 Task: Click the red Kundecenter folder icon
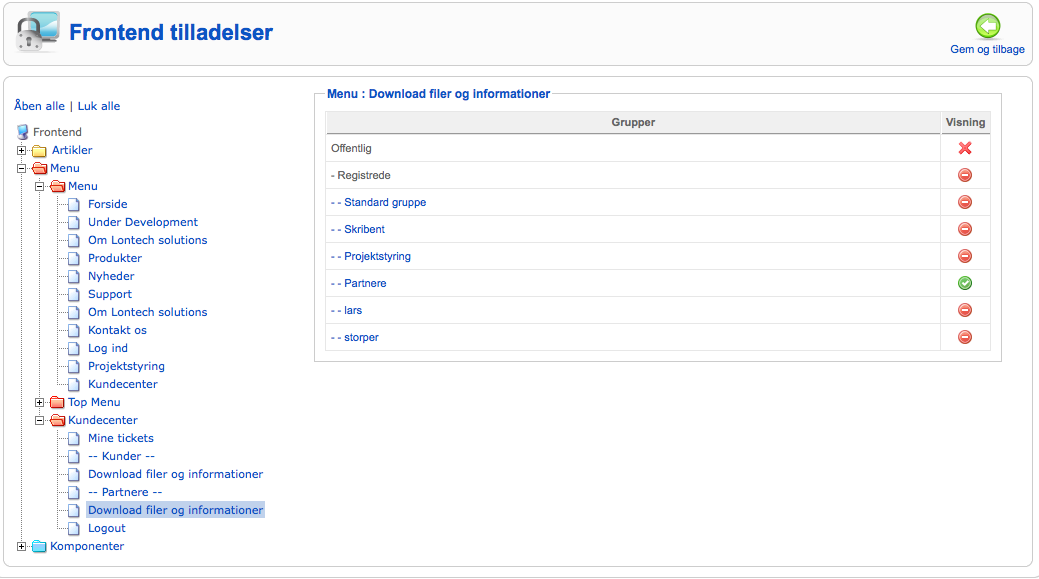(x=57, y=421)
